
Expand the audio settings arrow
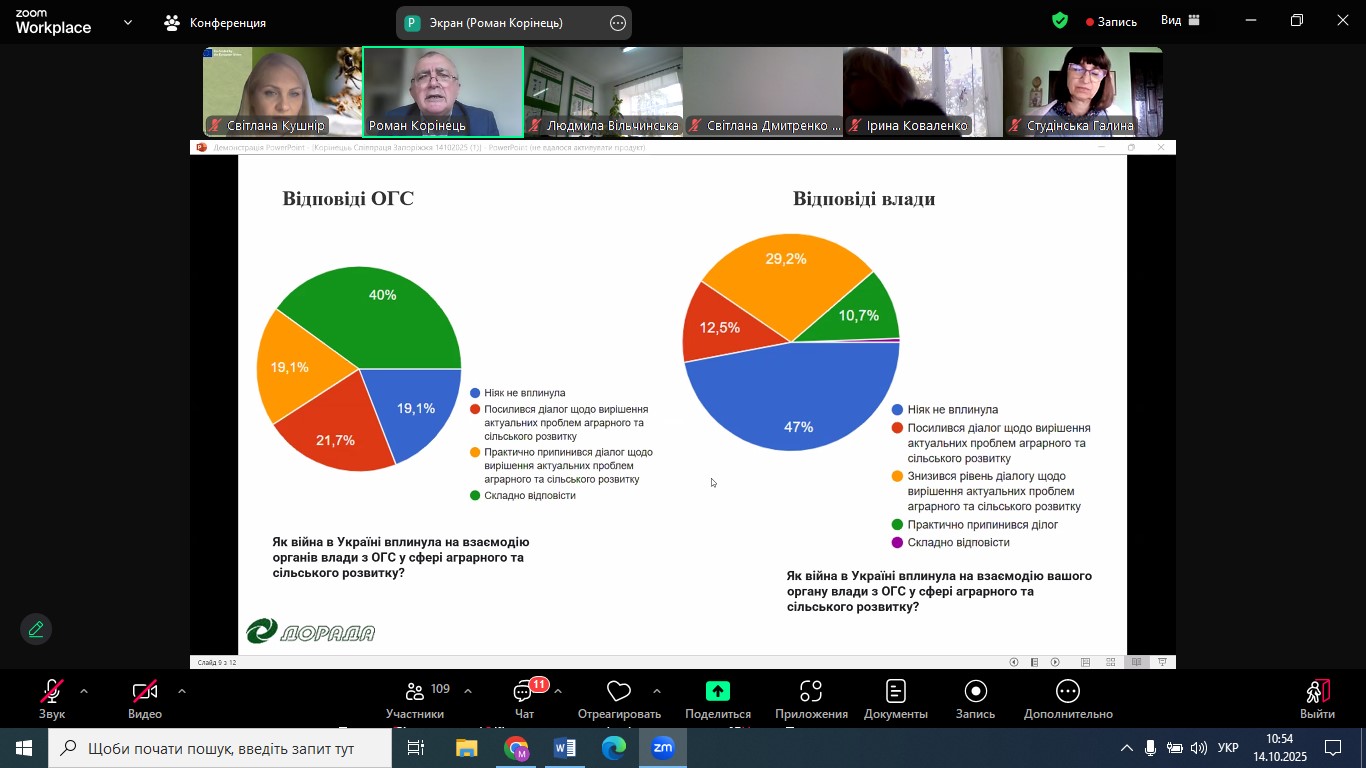pos(84,691)
